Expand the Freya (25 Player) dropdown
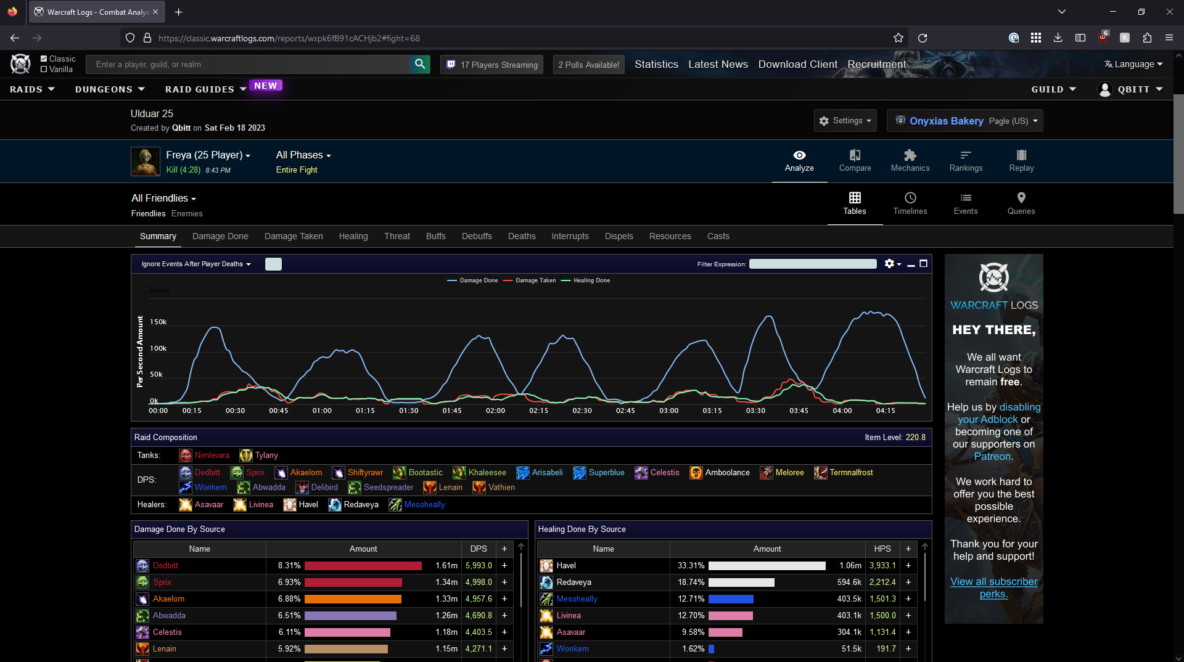 coord(208,155)
